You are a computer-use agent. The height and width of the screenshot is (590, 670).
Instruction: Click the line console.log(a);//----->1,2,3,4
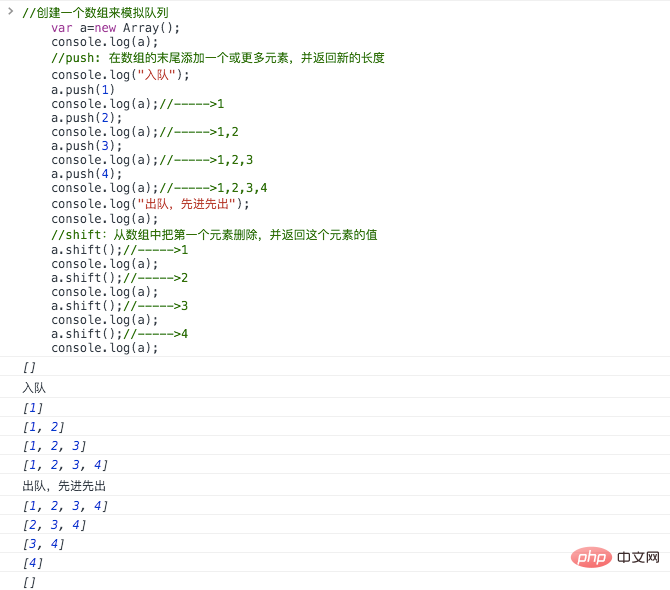click(x=159, y=188)
